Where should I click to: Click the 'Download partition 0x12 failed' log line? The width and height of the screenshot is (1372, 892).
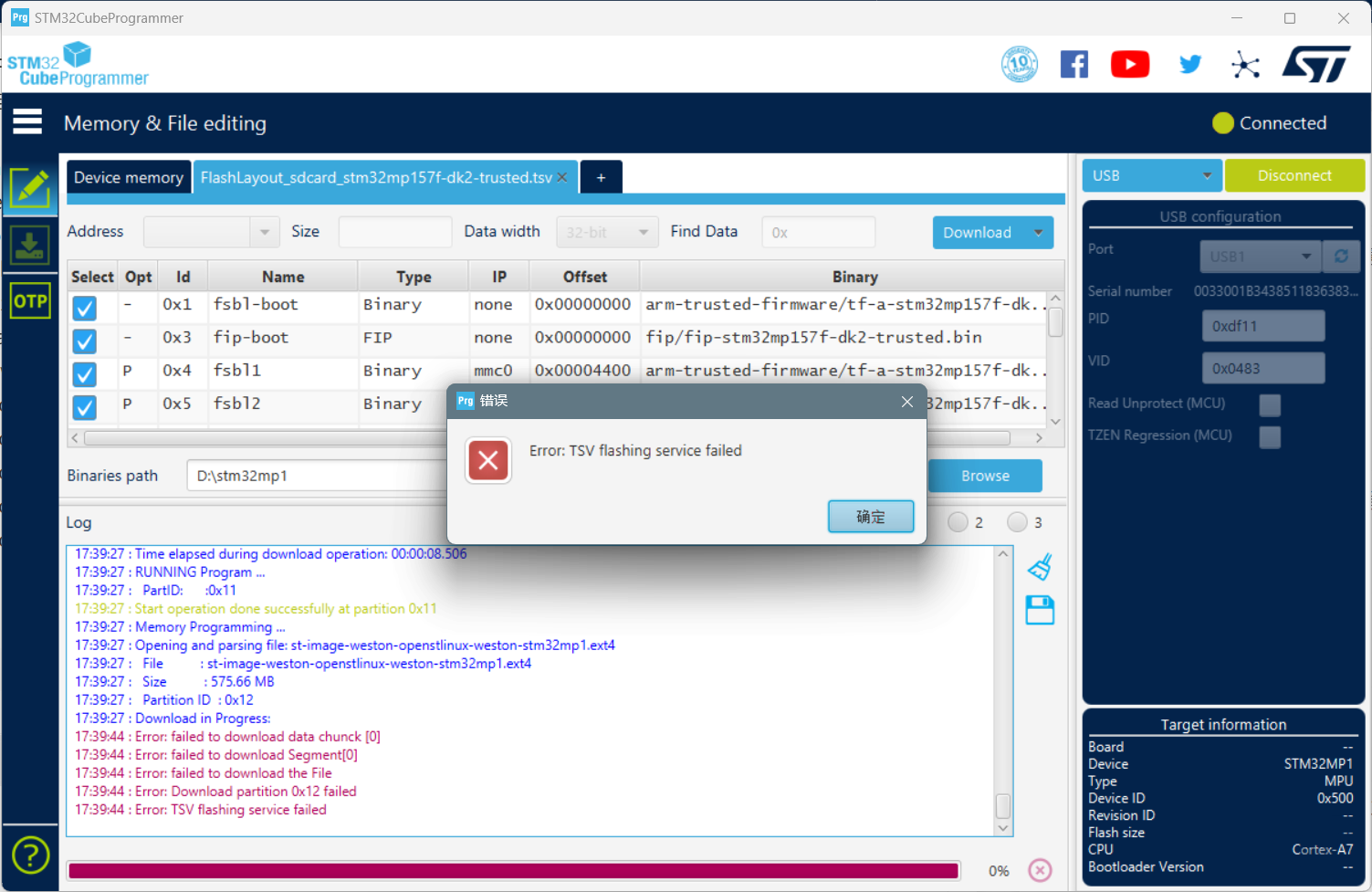(x=215, y=792)
